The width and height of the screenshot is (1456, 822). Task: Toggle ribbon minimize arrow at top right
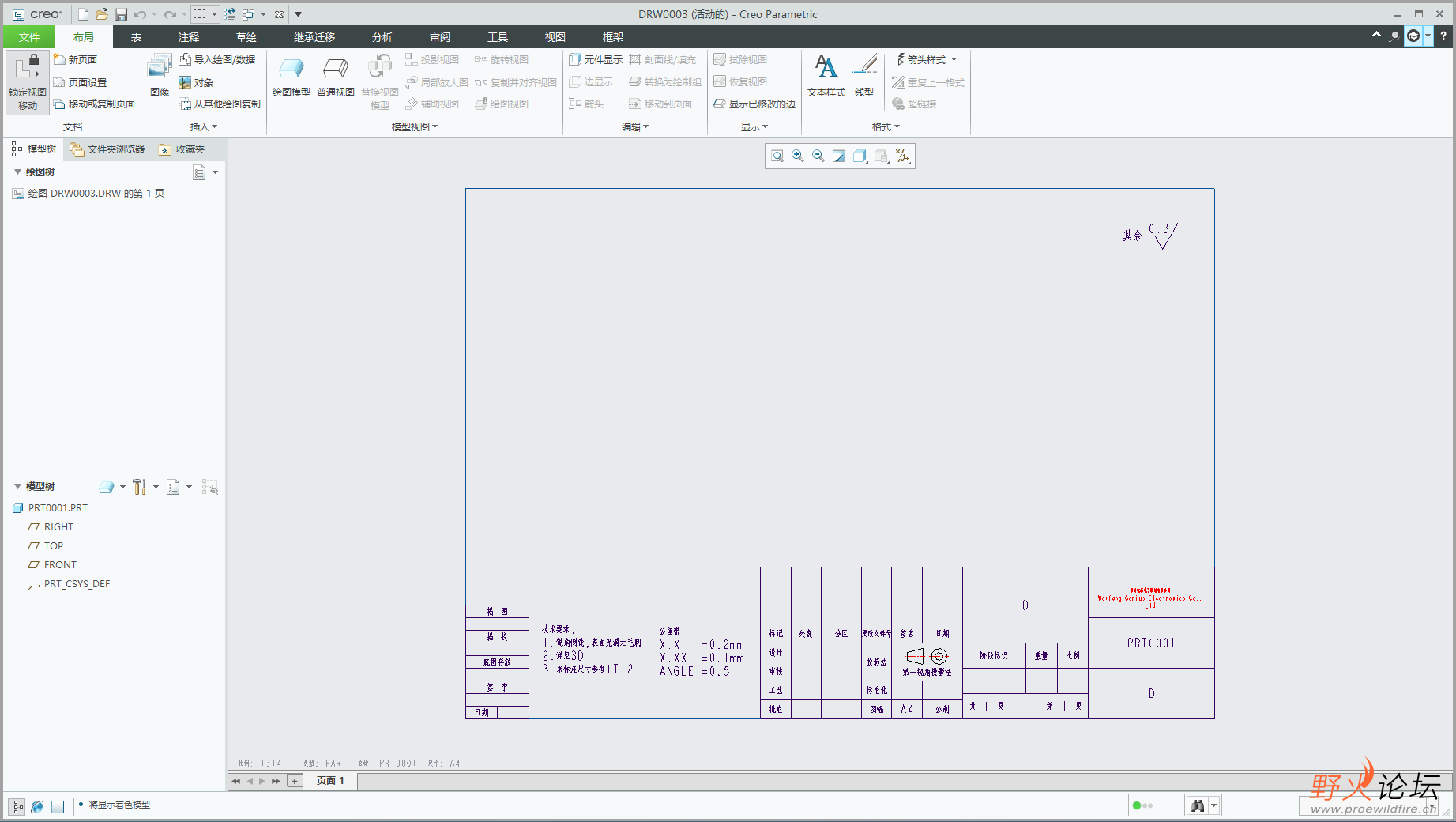1376,35
